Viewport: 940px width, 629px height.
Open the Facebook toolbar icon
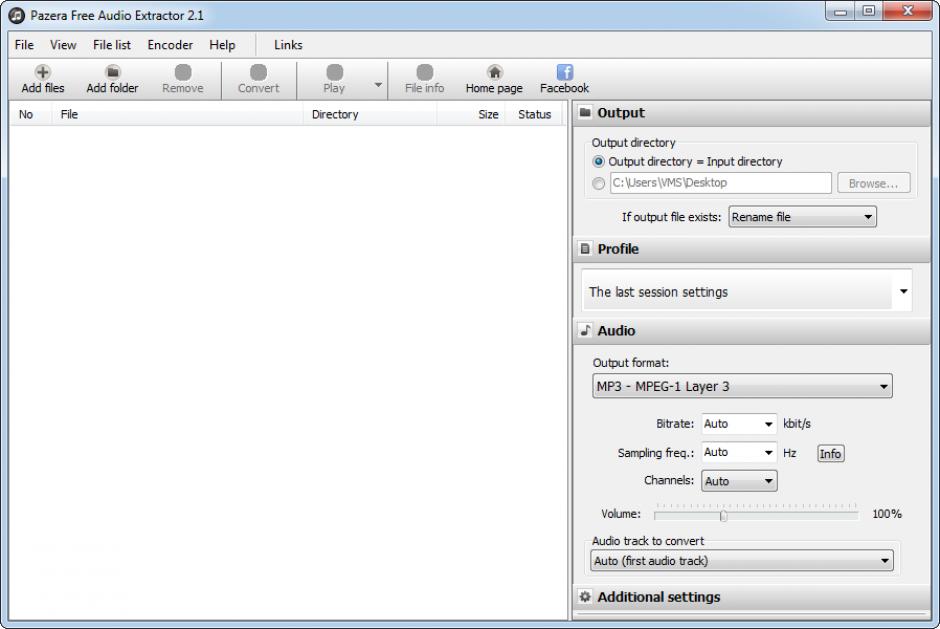[x=565, y=72]
